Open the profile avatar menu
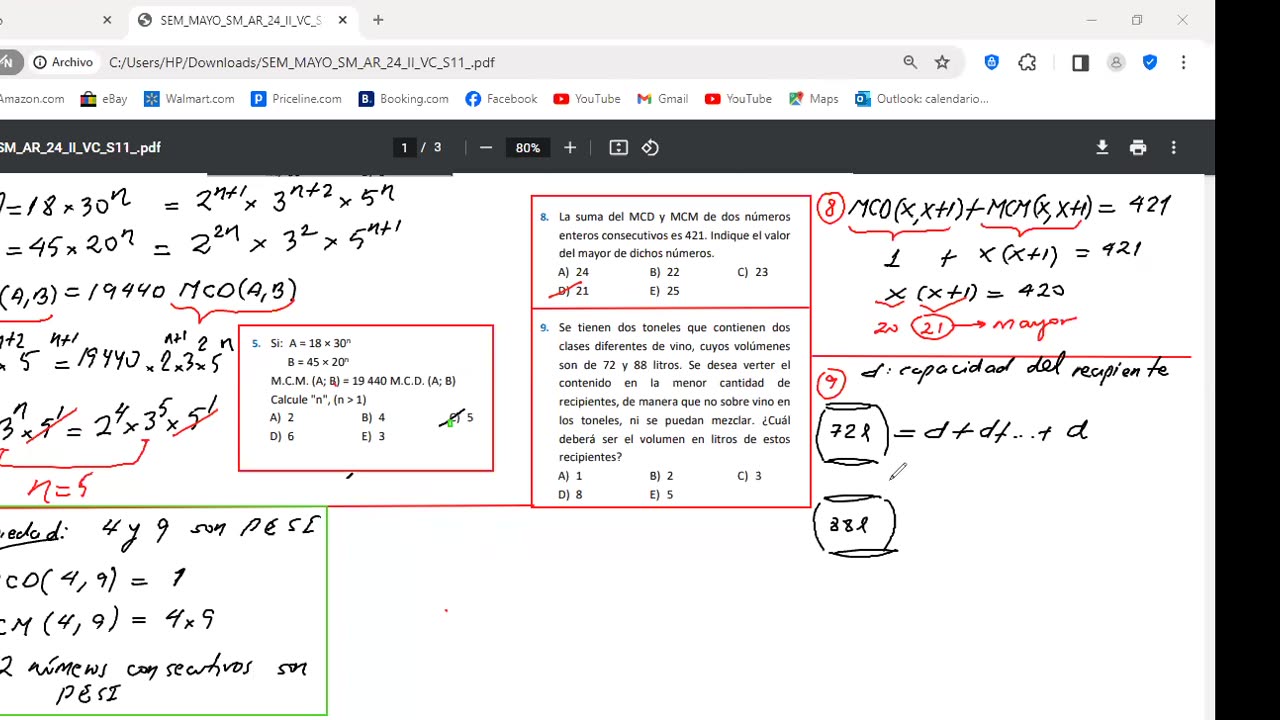The width and height of the screenshot is (1280, 720). [x=1116, y=62]
